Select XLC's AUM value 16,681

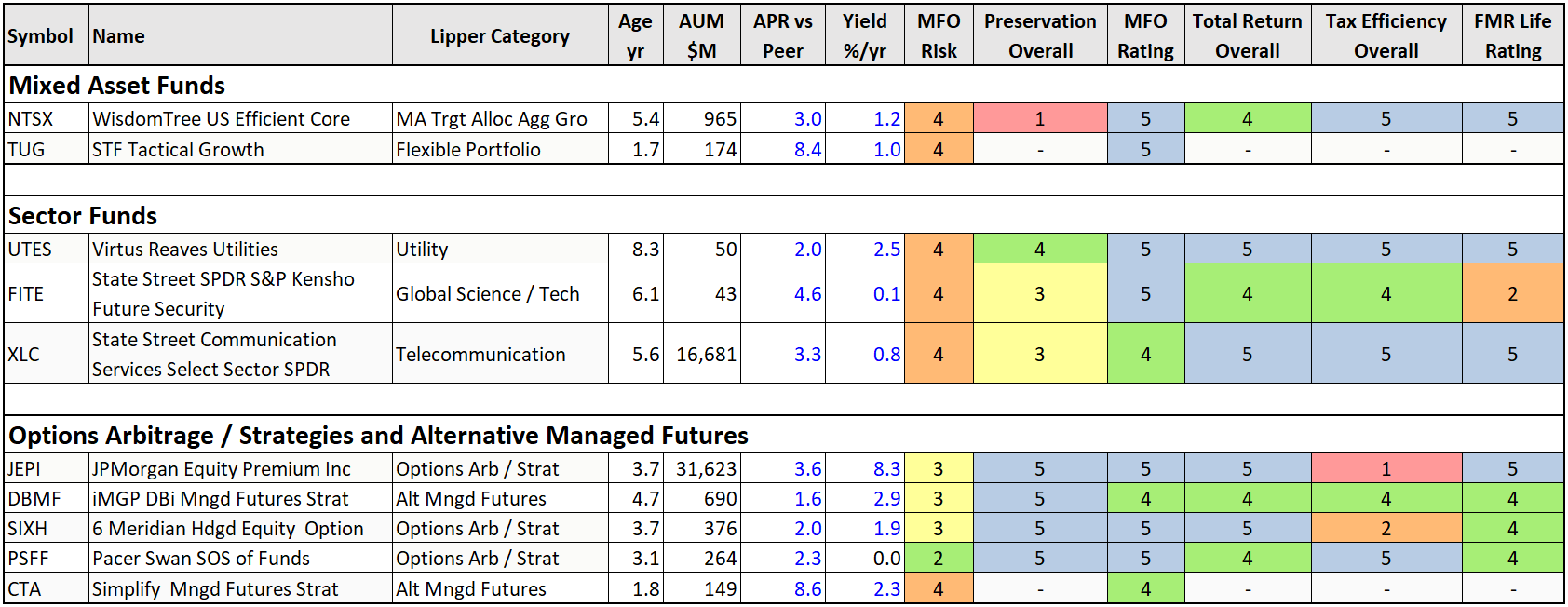706,355
